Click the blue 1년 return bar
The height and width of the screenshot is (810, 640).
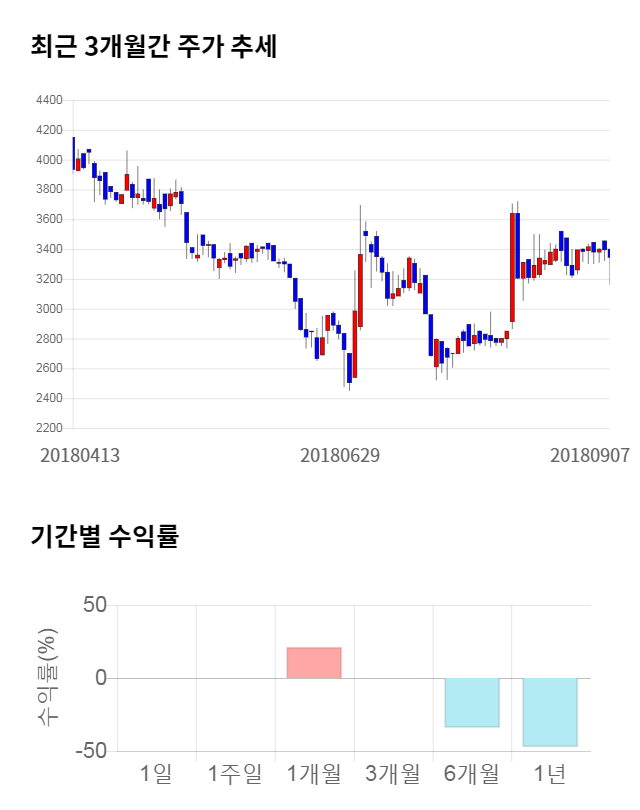550,712
